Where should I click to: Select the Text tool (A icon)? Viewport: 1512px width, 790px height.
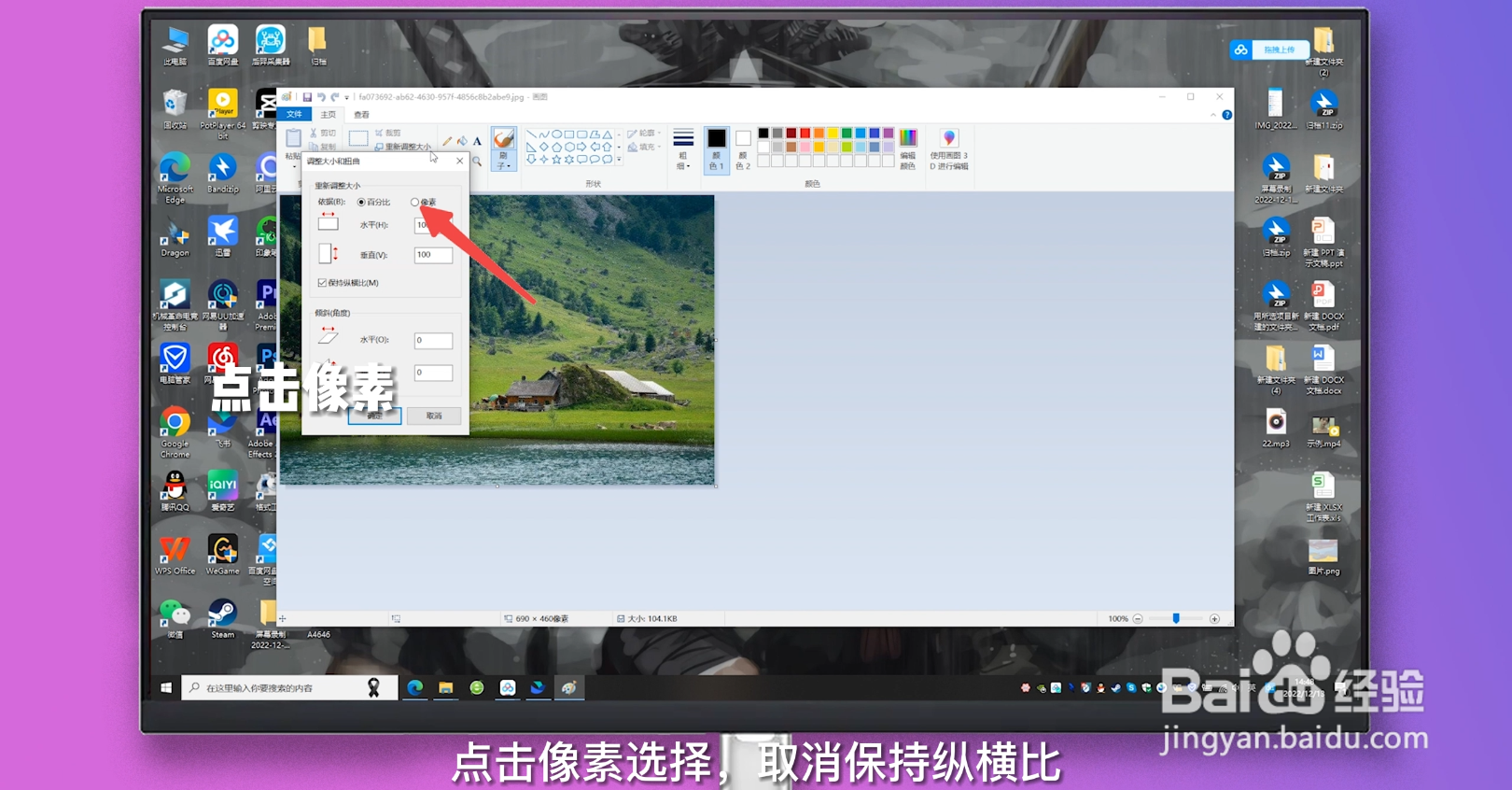point(477,141)
